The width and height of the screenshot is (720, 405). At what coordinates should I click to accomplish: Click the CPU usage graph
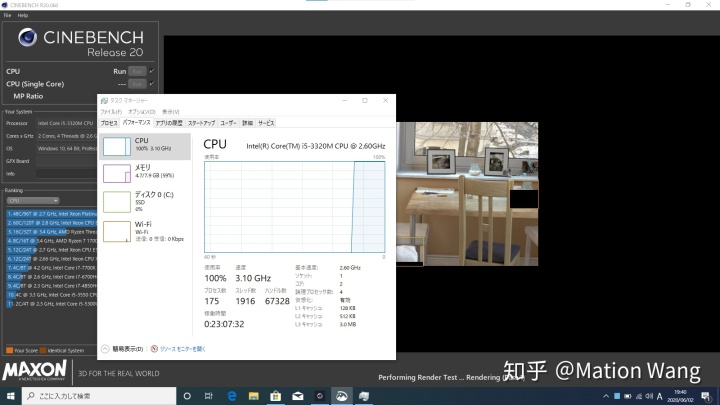pos(294,207)
